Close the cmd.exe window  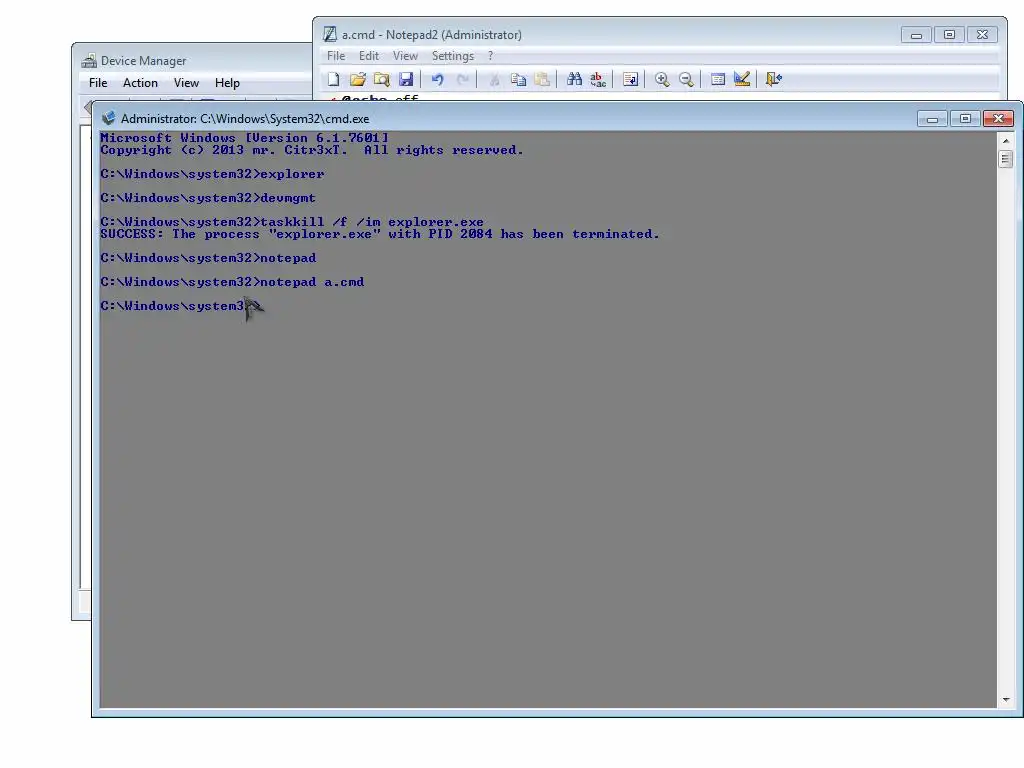click(998, 119)
